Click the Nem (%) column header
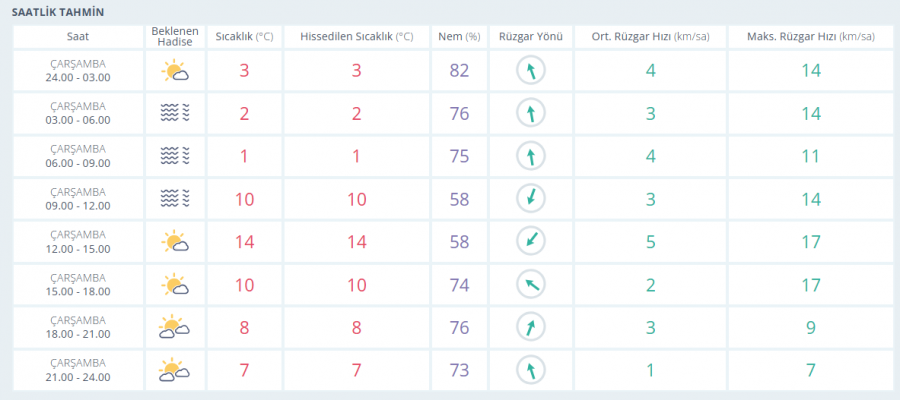The image size is (900, 400). click(459, 37)
